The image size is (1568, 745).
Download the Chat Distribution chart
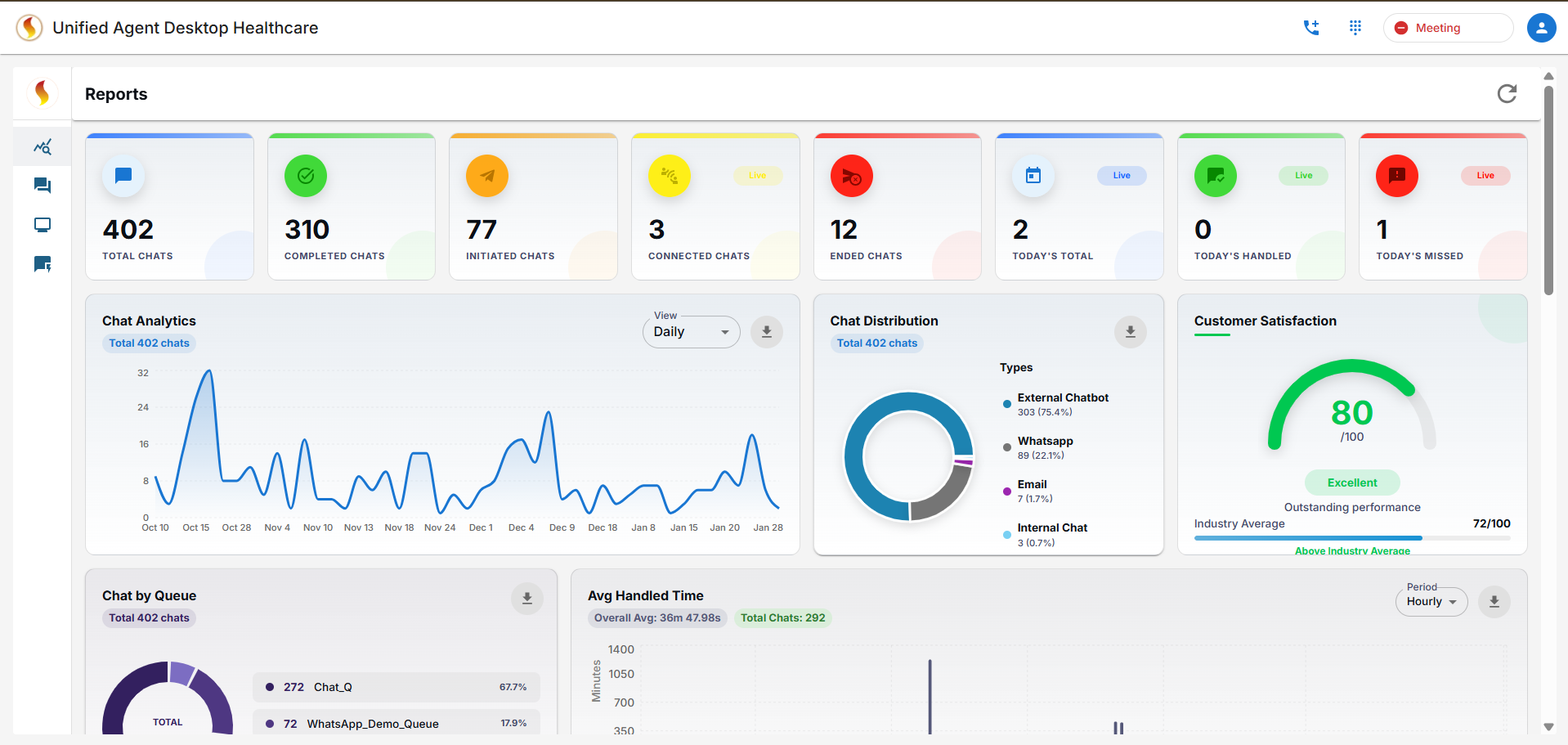(1130, 332)
